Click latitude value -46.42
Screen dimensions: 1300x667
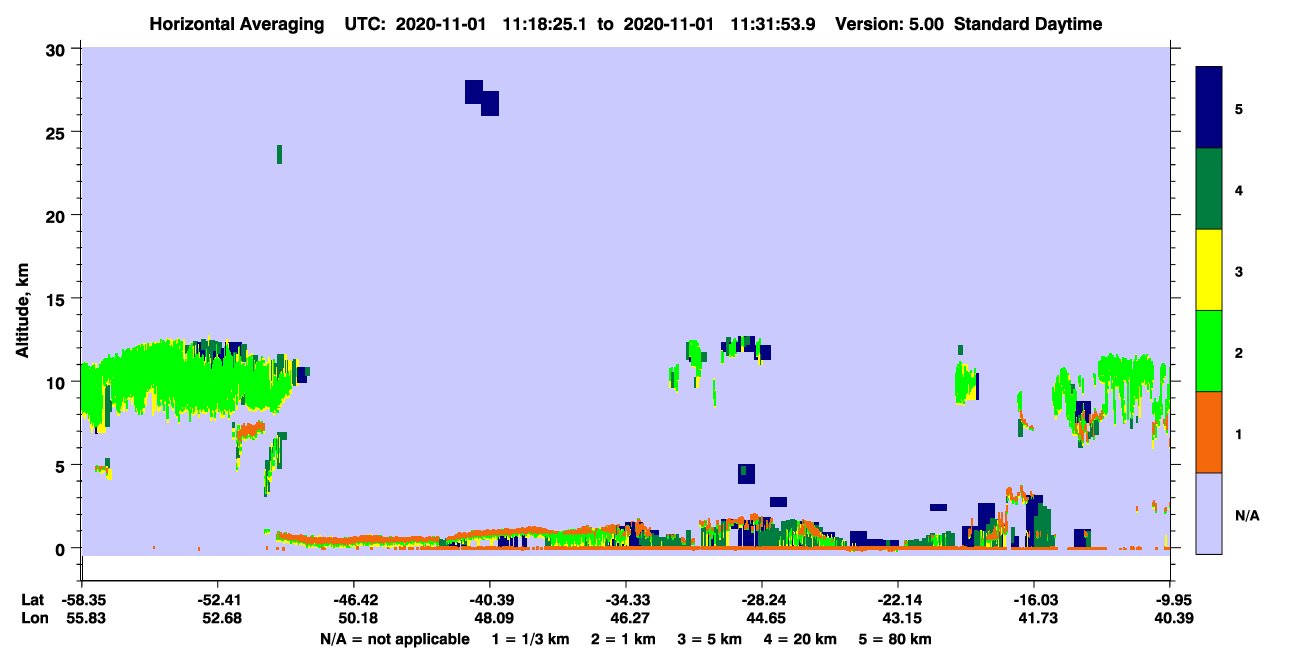tap(353, 600)
